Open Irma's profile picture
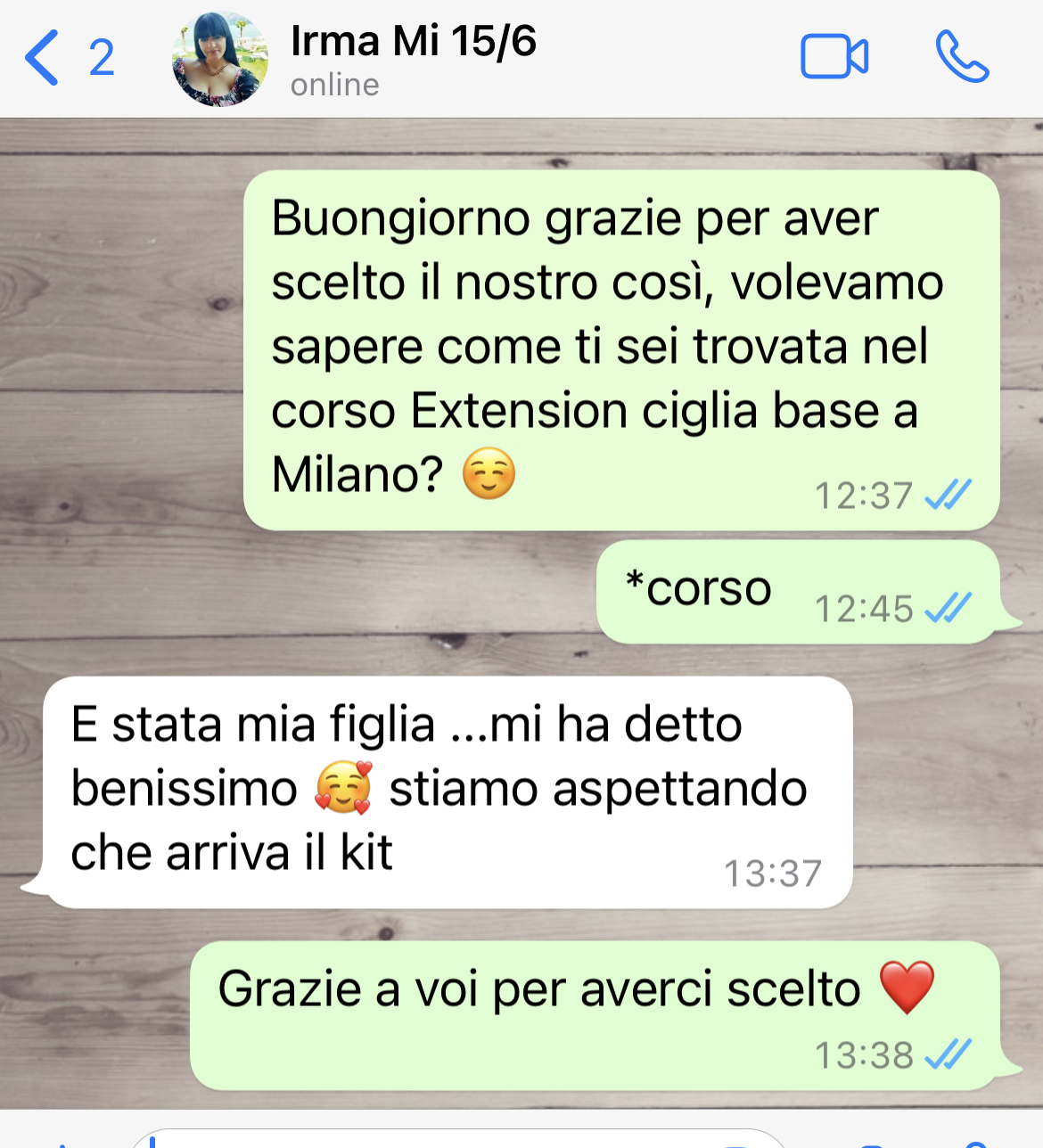Image resolution: width=1043 pixels, height=1148 pixels. click(220, 59)
